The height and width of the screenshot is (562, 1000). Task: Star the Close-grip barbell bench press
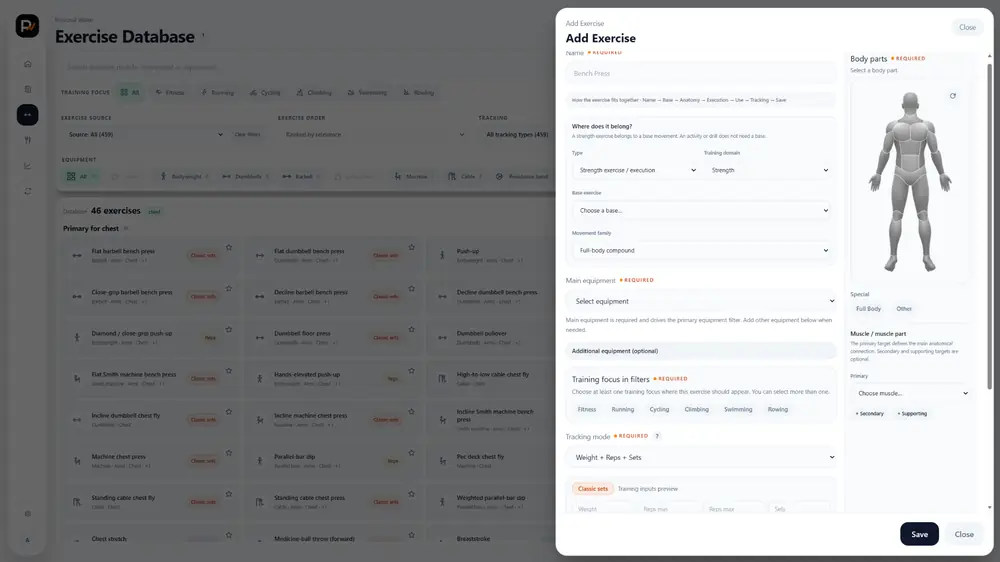click(229, 288)
